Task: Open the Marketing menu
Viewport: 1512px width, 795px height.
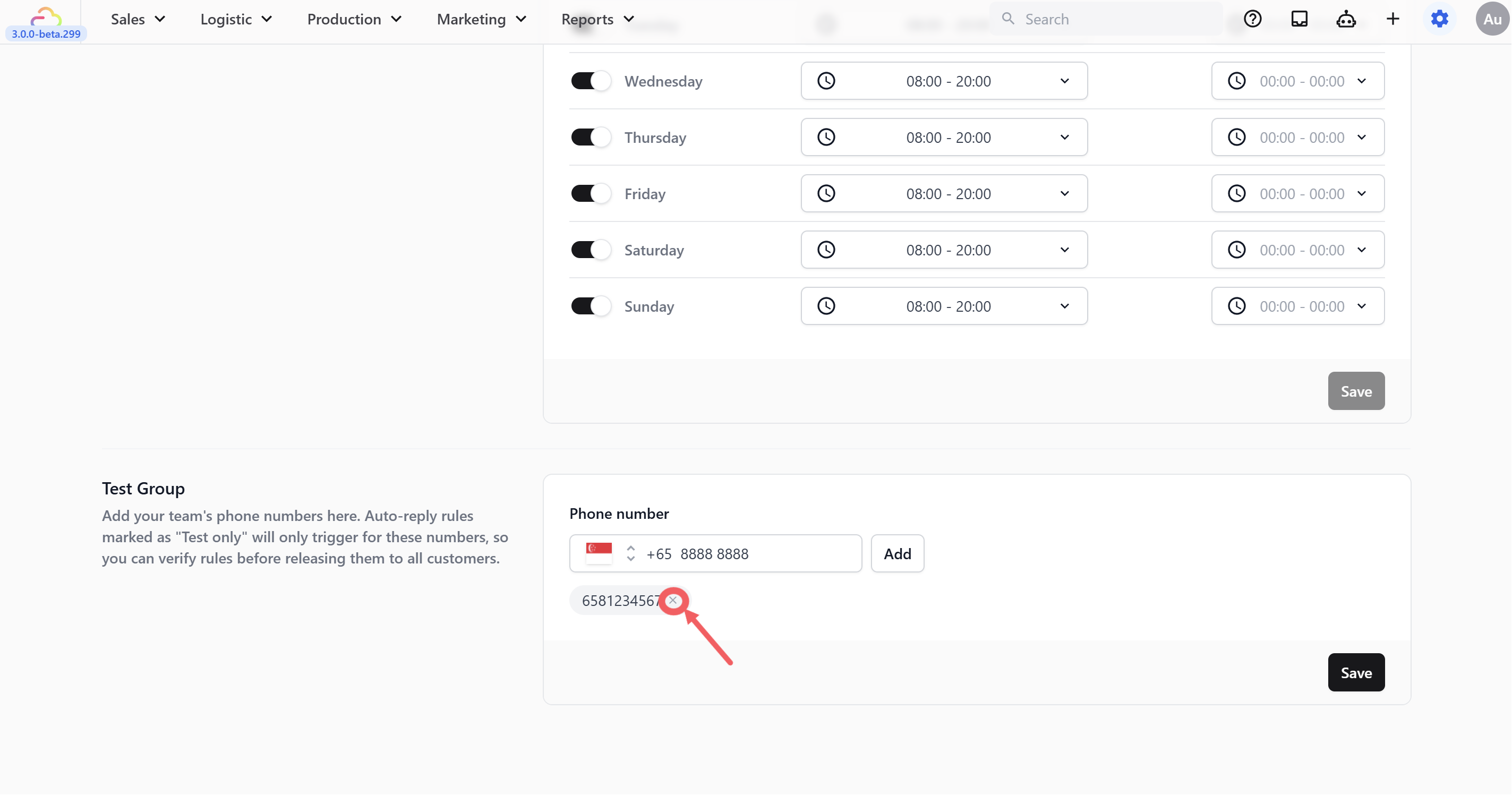Action: pos(481,19)
